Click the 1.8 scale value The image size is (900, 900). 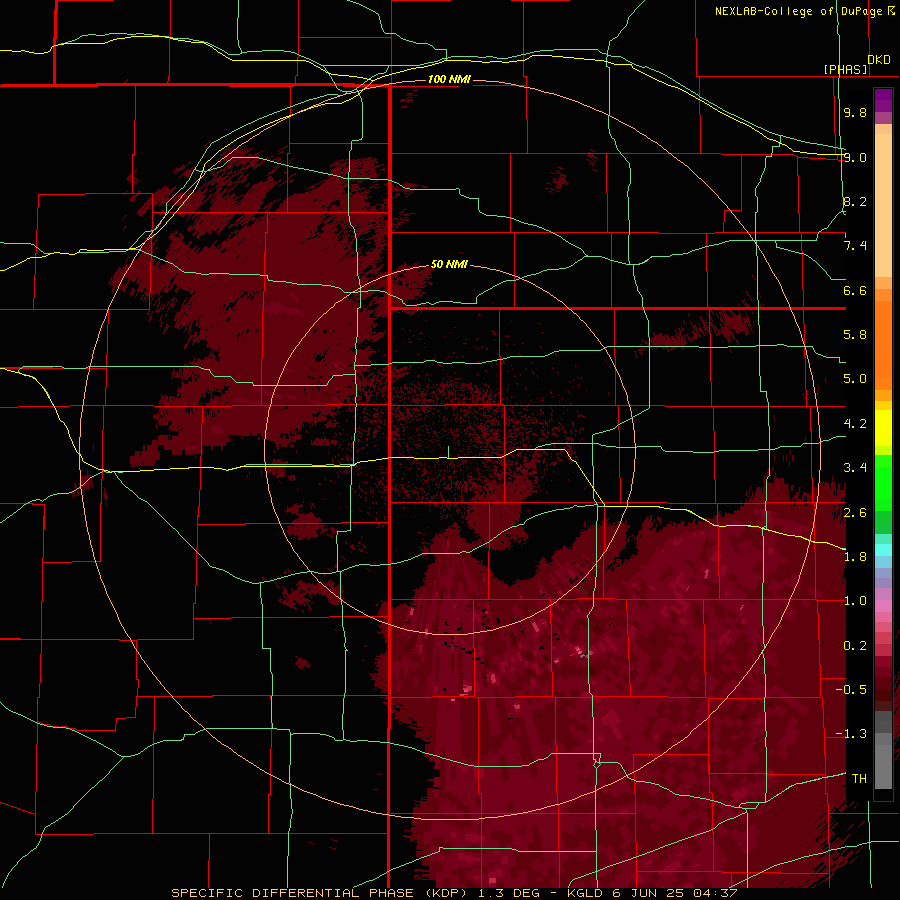point(855,557)
